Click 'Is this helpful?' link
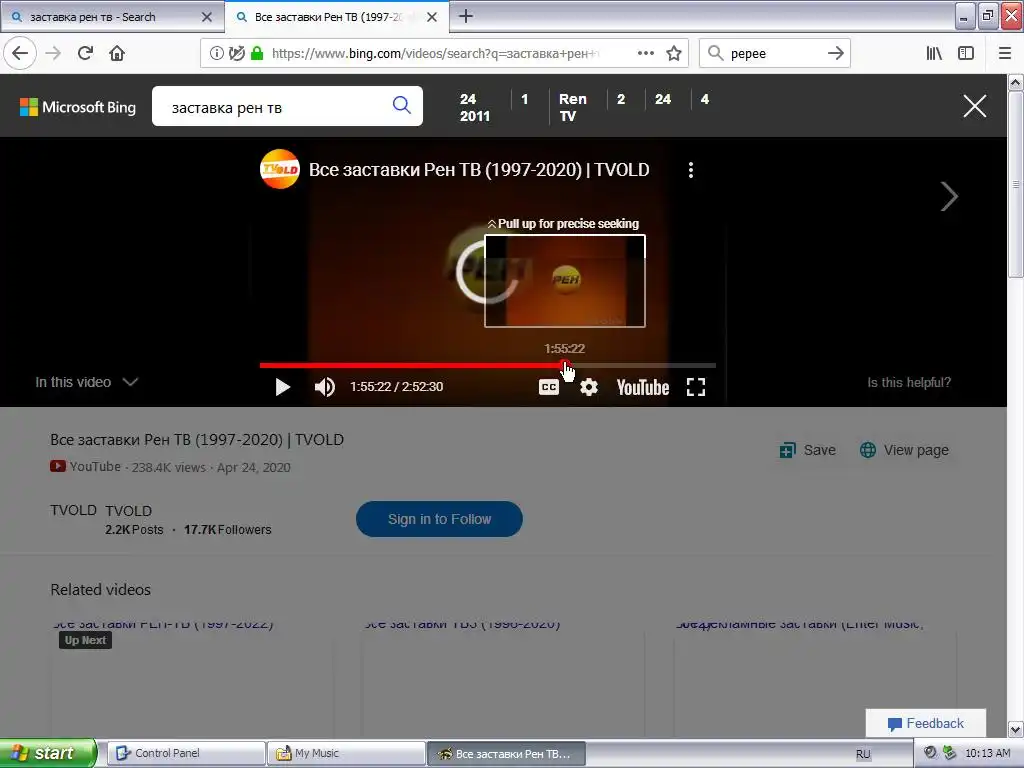The image size is (1024, 768). (x=908, y=383)
